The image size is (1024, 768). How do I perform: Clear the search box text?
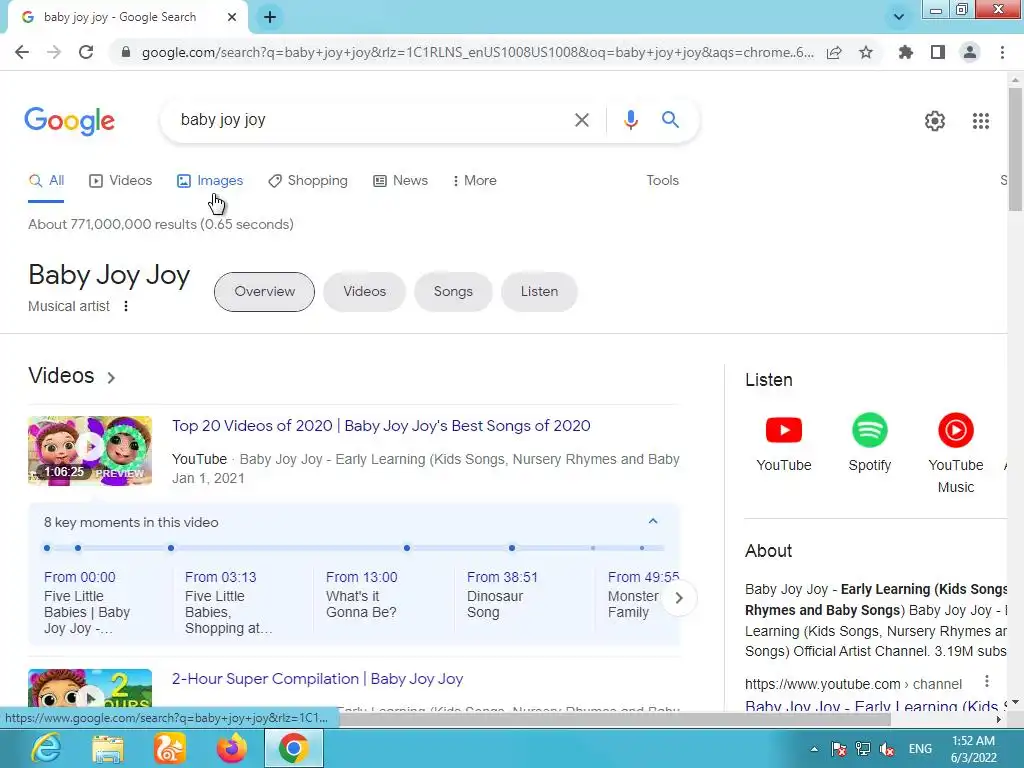tap(581, 120)
